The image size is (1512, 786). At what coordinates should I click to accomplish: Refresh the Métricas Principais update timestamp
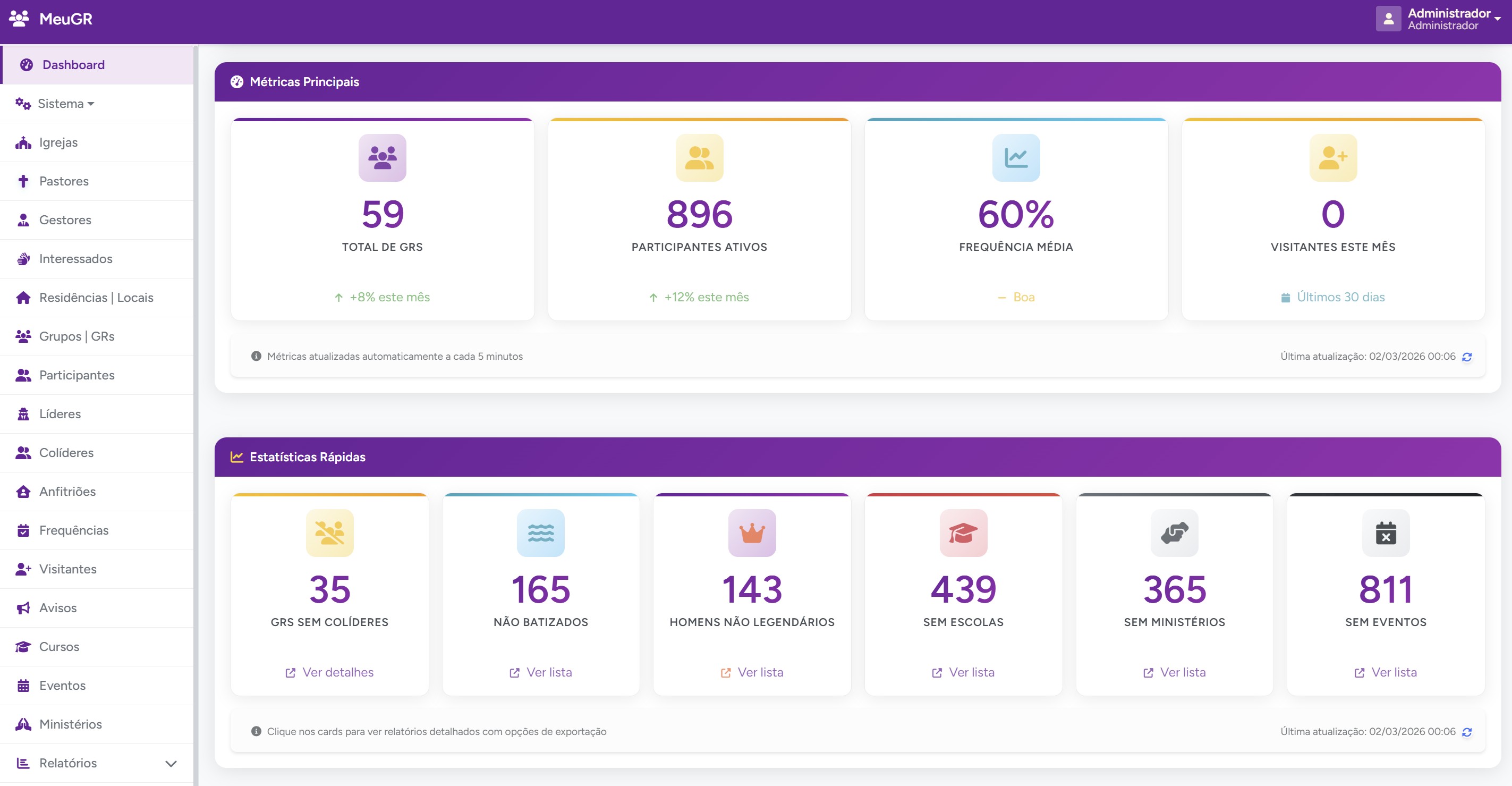1467,356
